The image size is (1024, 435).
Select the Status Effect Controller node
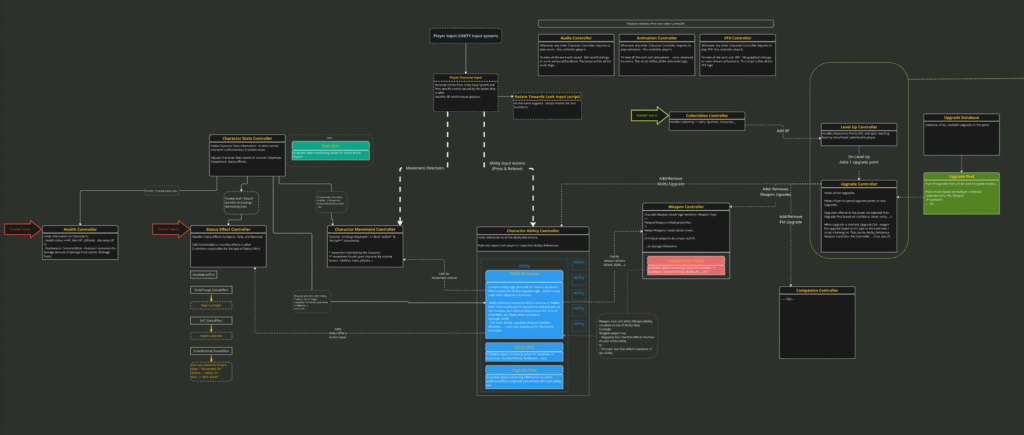[228, 246]
